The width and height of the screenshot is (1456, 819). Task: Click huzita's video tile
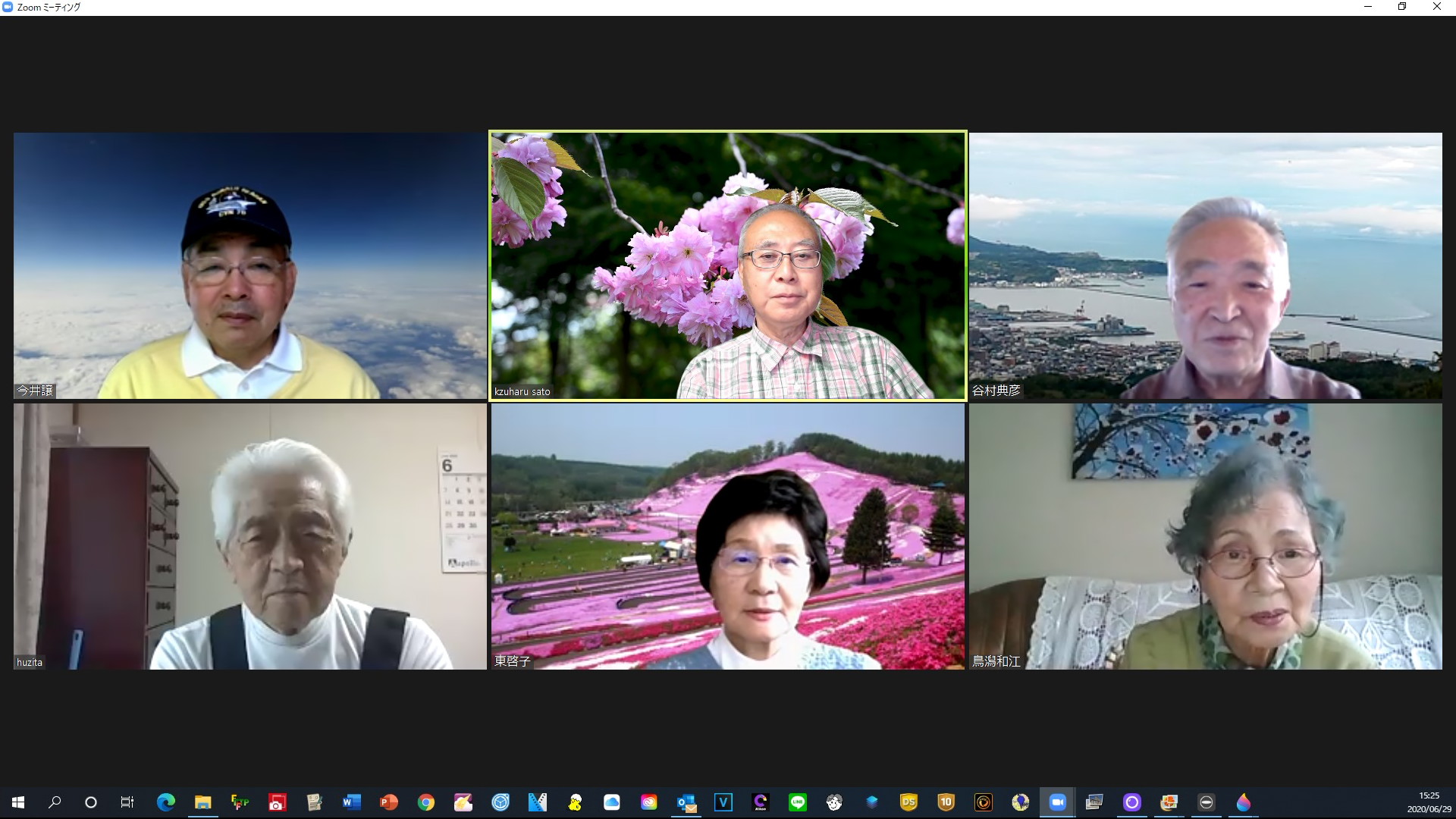[250, 536]
